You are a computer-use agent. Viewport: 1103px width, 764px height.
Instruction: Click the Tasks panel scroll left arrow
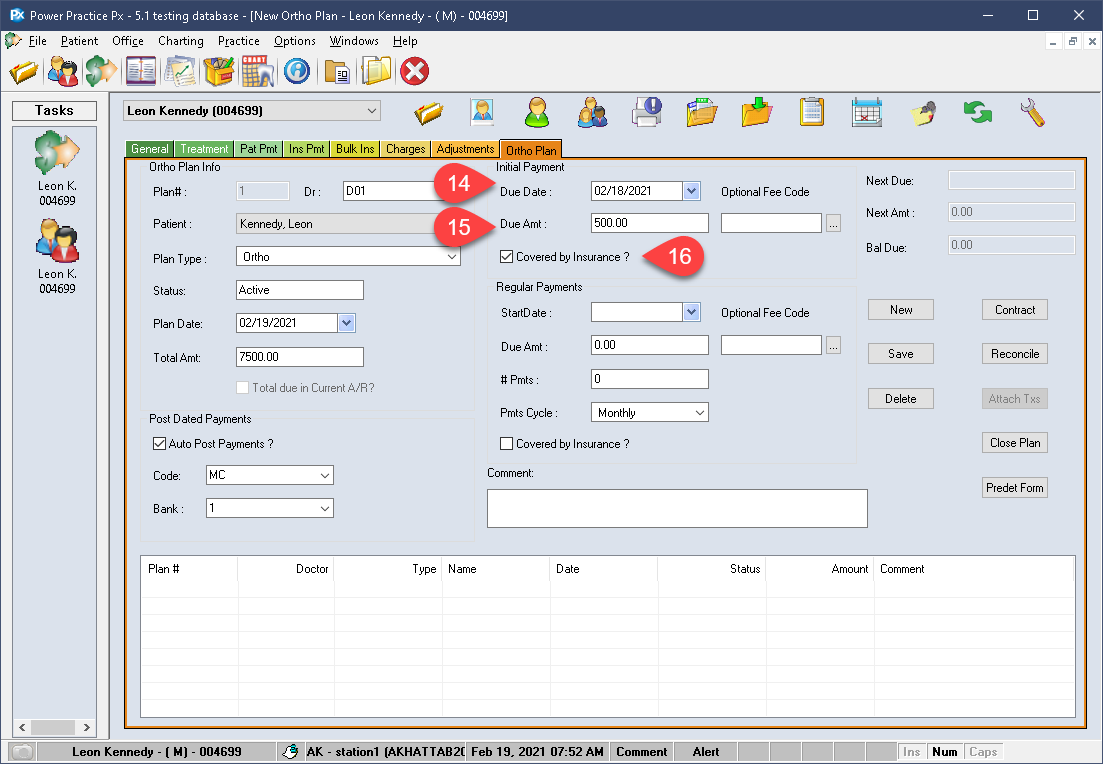pyautogui.click(x=22, y=727)
